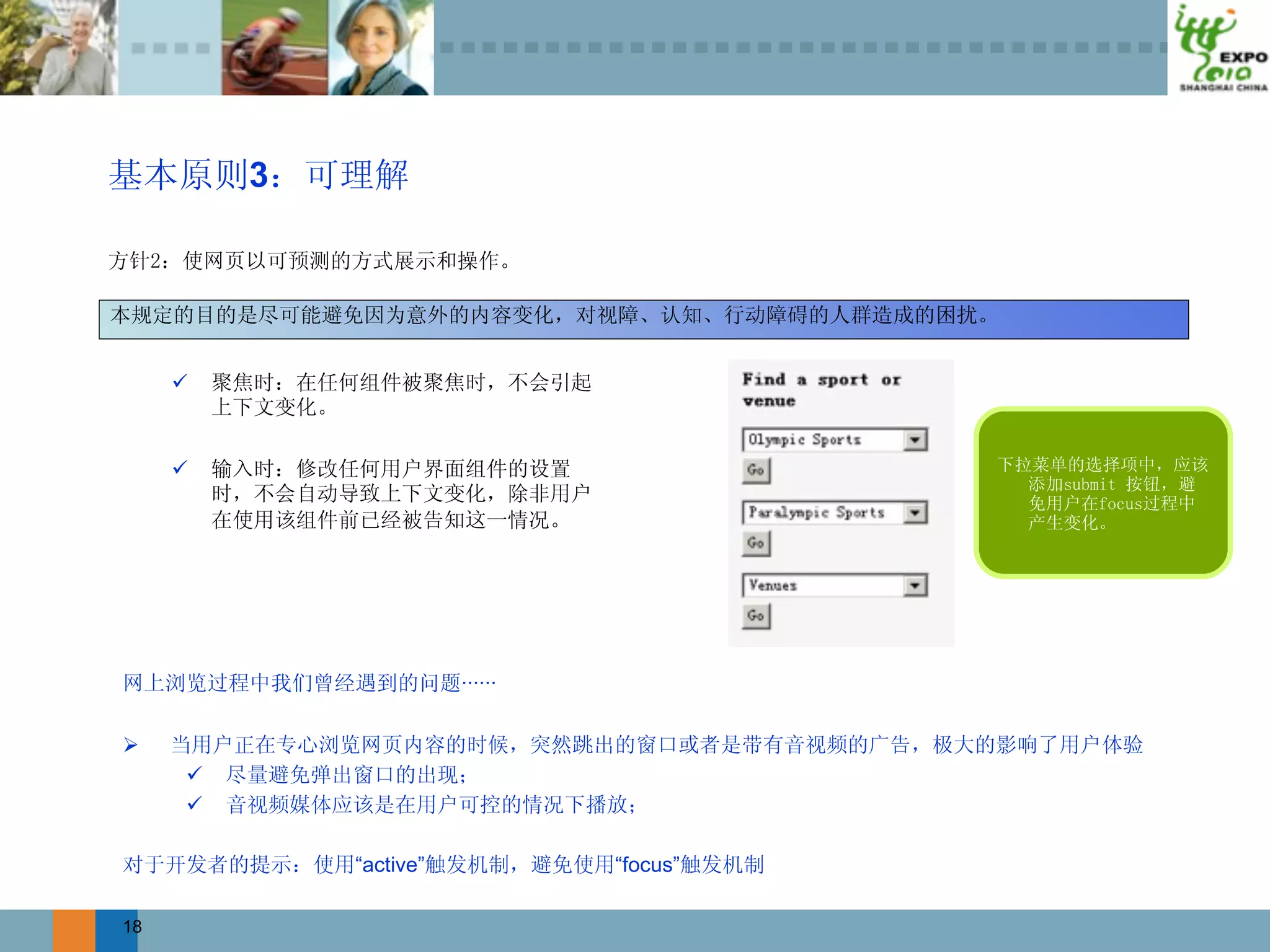Open the Olympic Sports dropdown arrow
The width and height of the screenshot is (1270, 952).
[915, 440]
